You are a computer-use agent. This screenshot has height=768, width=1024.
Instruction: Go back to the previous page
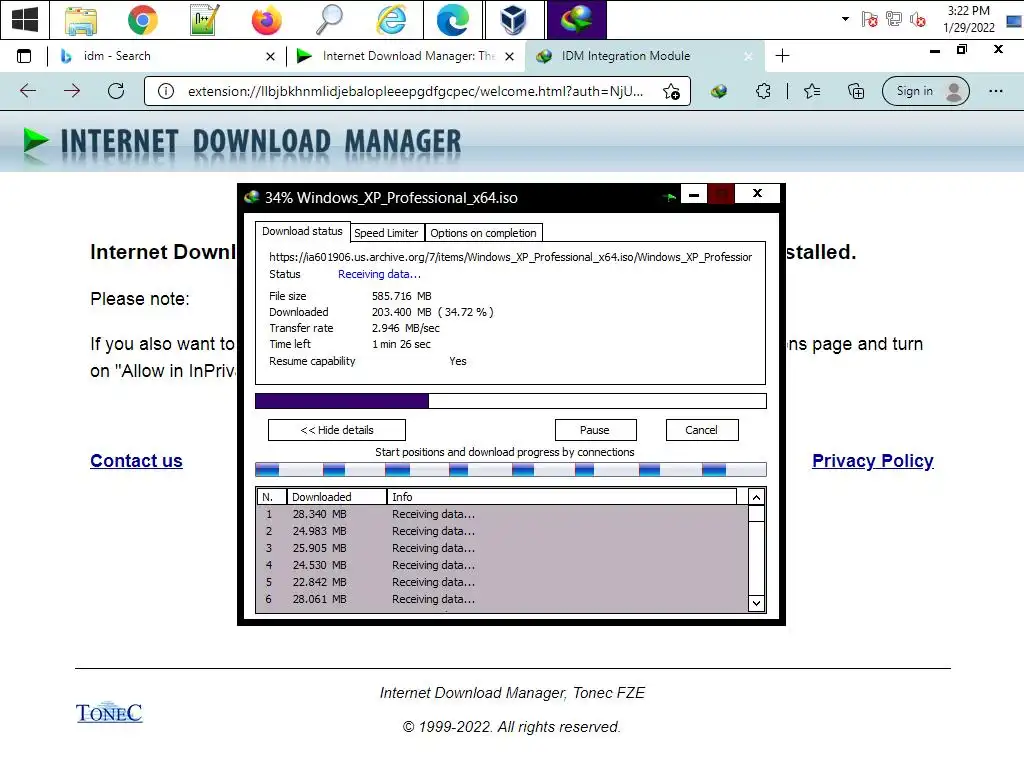tap(28, 91)
